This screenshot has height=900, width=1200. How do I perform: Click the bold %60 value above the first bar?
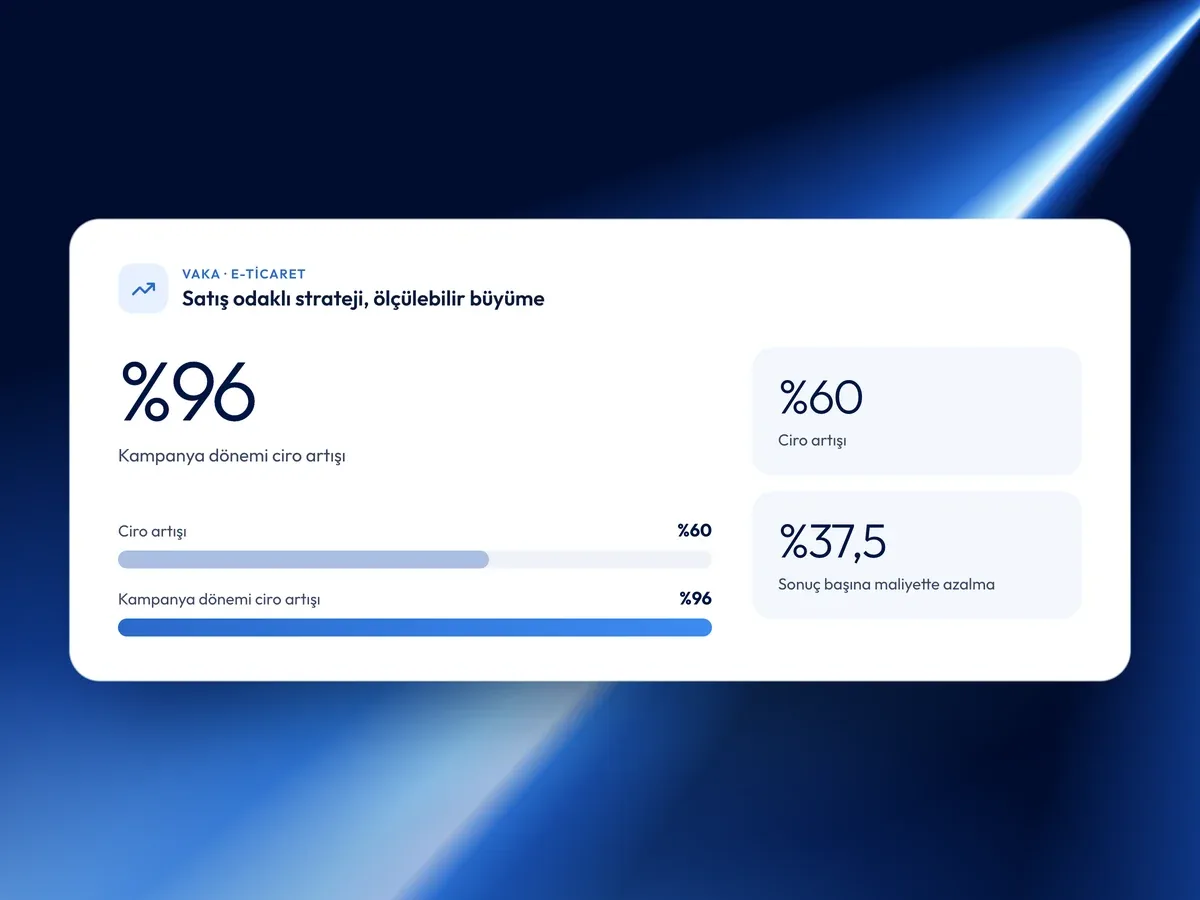pyautogui.click(x=694, y=531)
